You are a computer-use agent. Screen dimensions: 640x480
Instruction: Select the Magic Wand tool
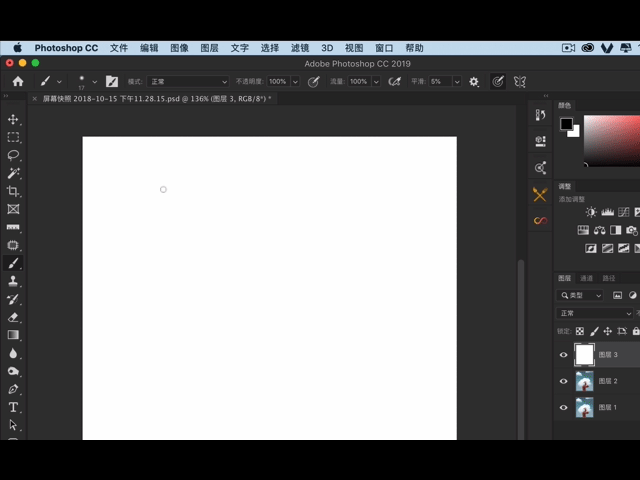tap(13, 173)
